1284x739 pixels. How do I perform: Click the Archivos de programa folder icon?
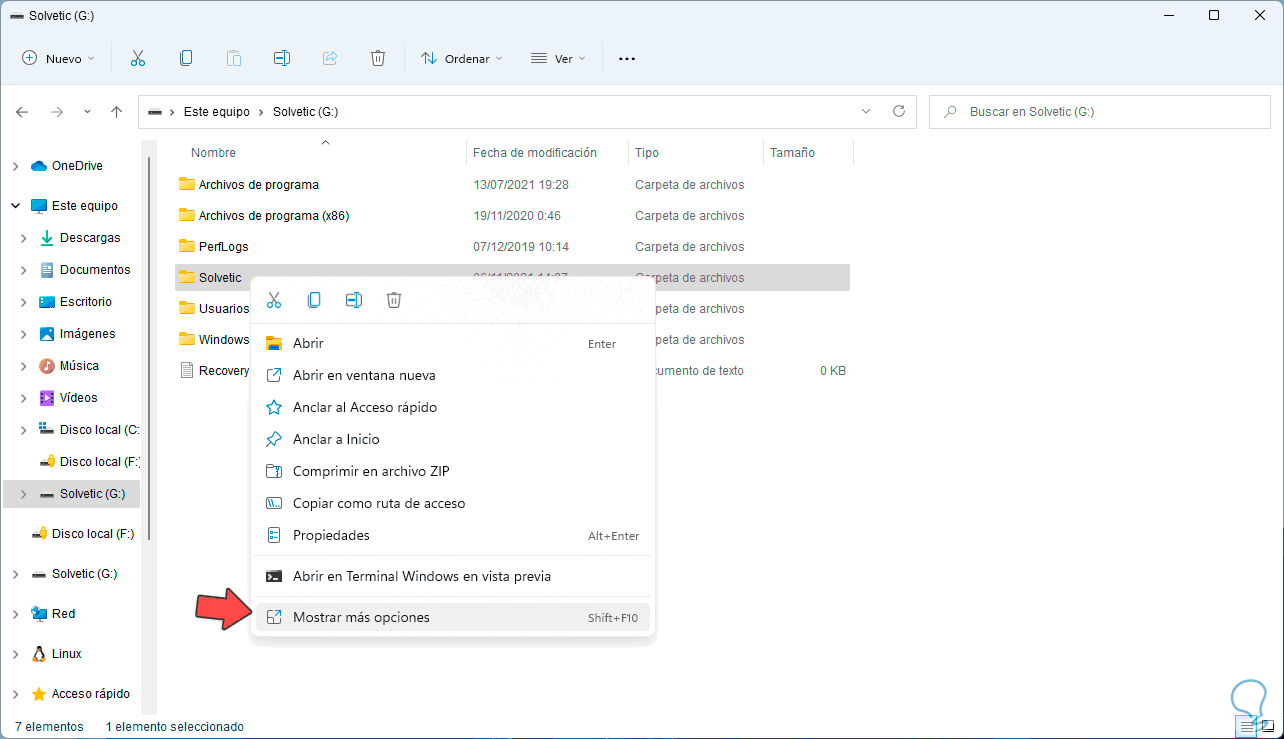[x=186, y=184]
